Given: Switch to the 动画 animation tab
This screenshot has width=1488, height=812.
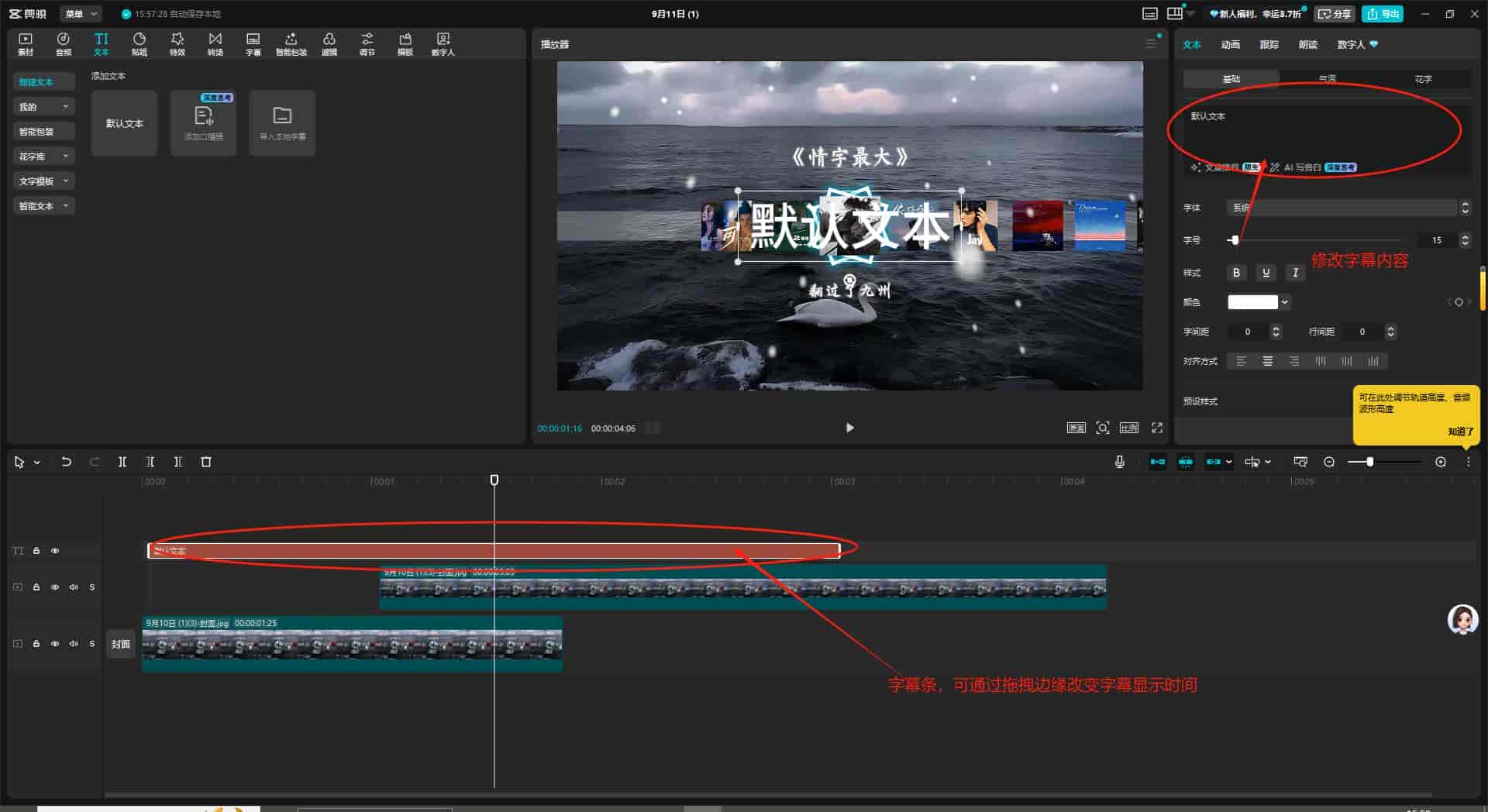Looking at the screenshot, I should pyautogui.click(x=1231, y=45).
